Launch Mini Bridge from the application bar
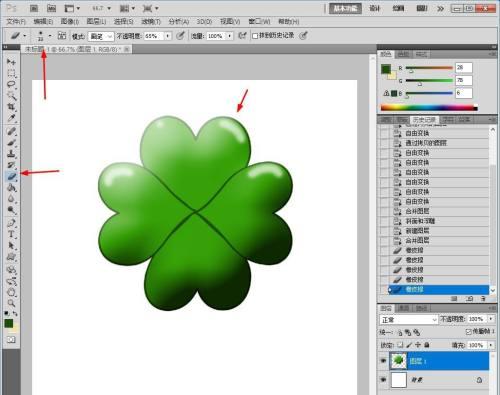This screenshot has height=395, width=500. pos(51,8)
